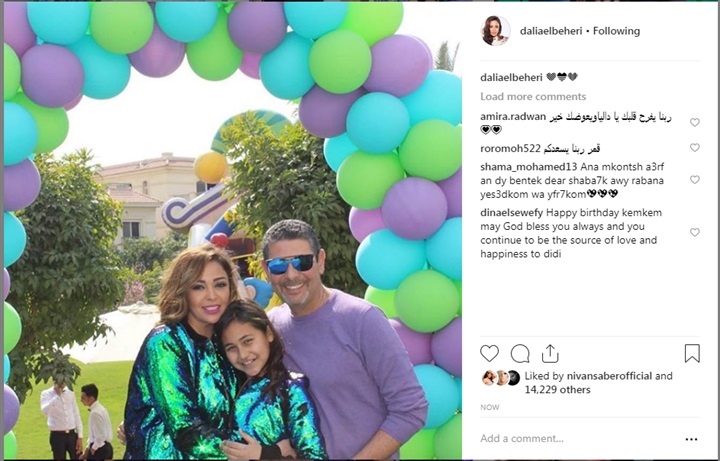Open roromoh522's profile
The image size is (720, 461).
tap(511, 148)
